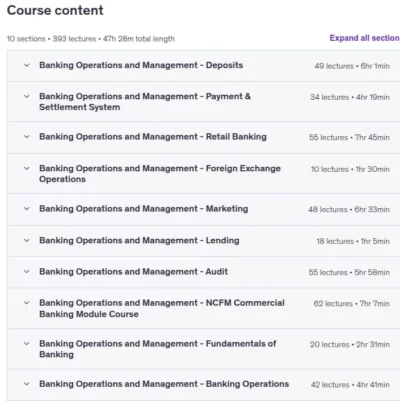Expand the NCFM Commercial Banking Module chevron
Viewport: 400px width, 401px height.
pyautogui.click(x=27, y=303)
